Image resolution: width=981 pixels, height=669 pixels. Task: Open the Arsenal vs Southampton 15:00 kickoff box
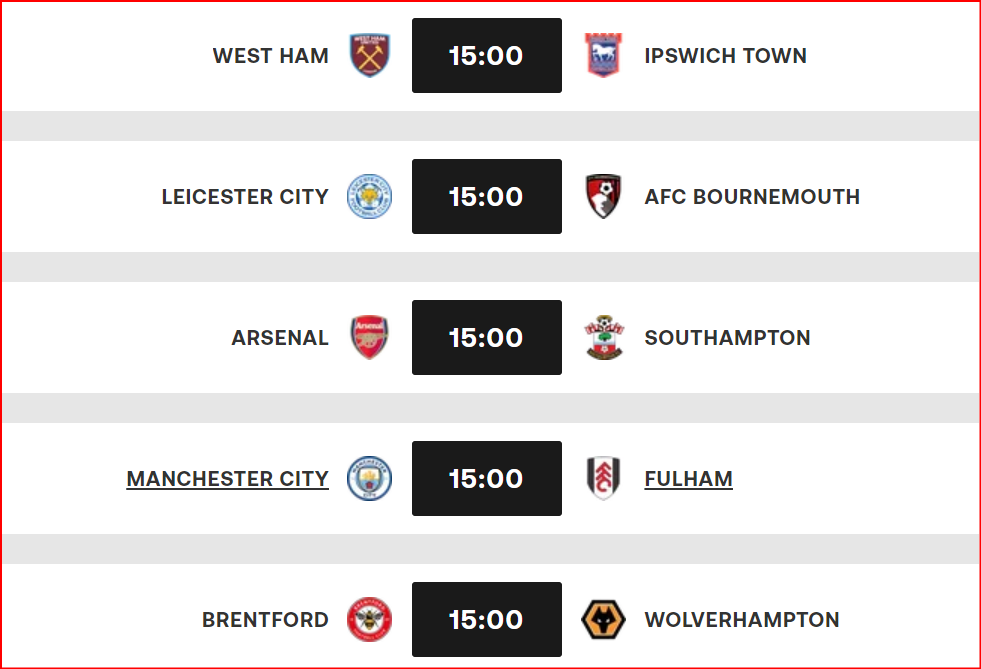487,338
